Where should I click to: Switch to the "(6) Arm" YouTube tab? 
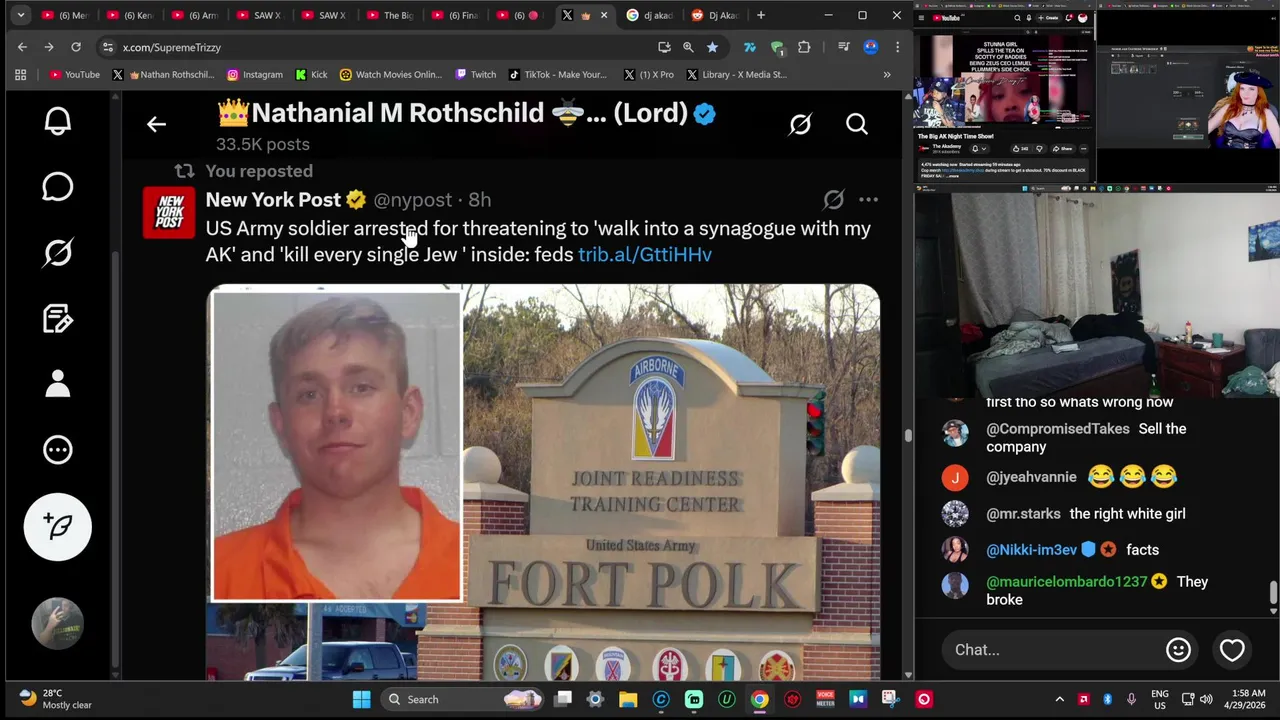[x=195, y=15]
